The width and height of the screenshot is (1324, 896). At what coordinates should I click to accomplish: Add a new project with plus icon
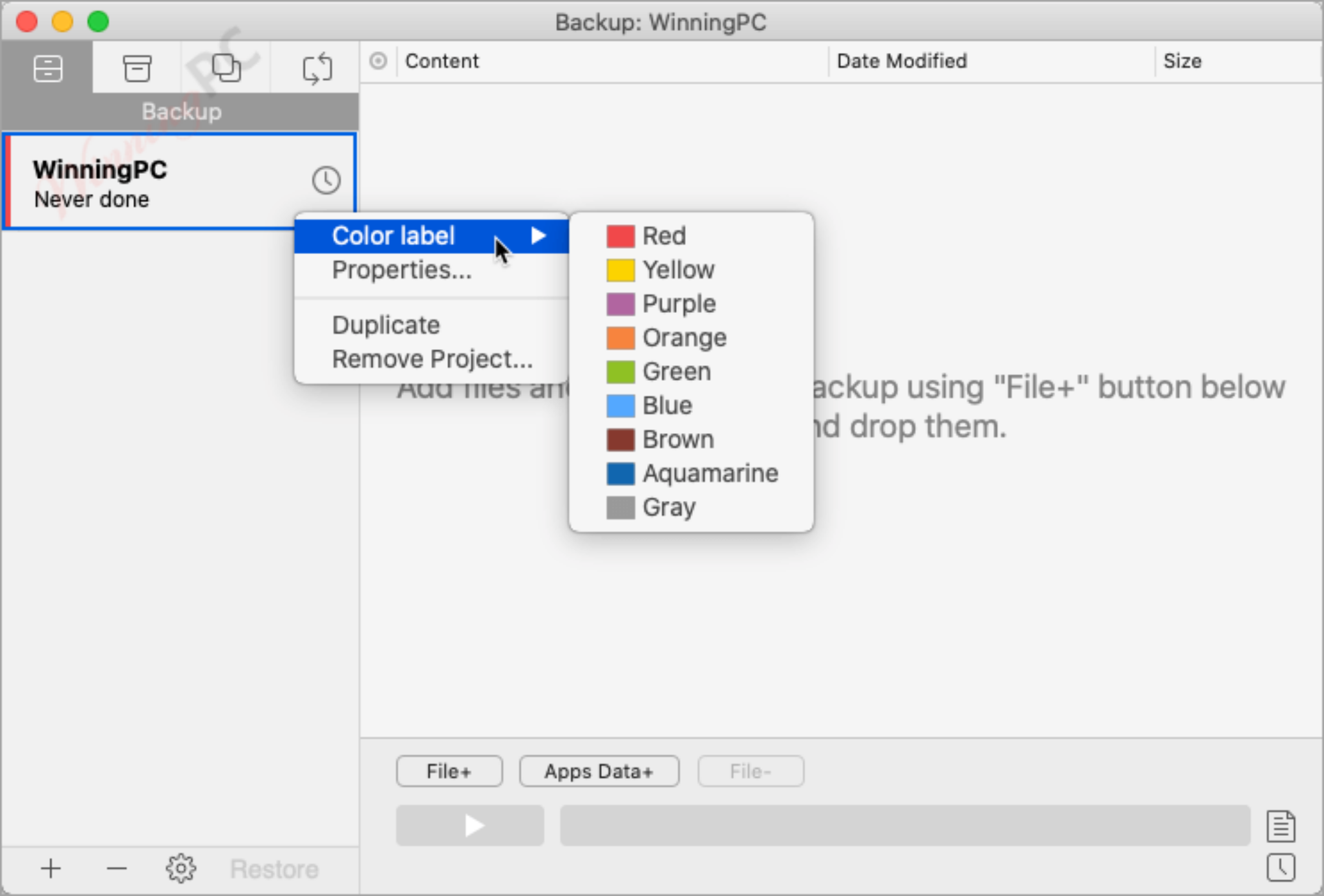(x=50, y=868)
